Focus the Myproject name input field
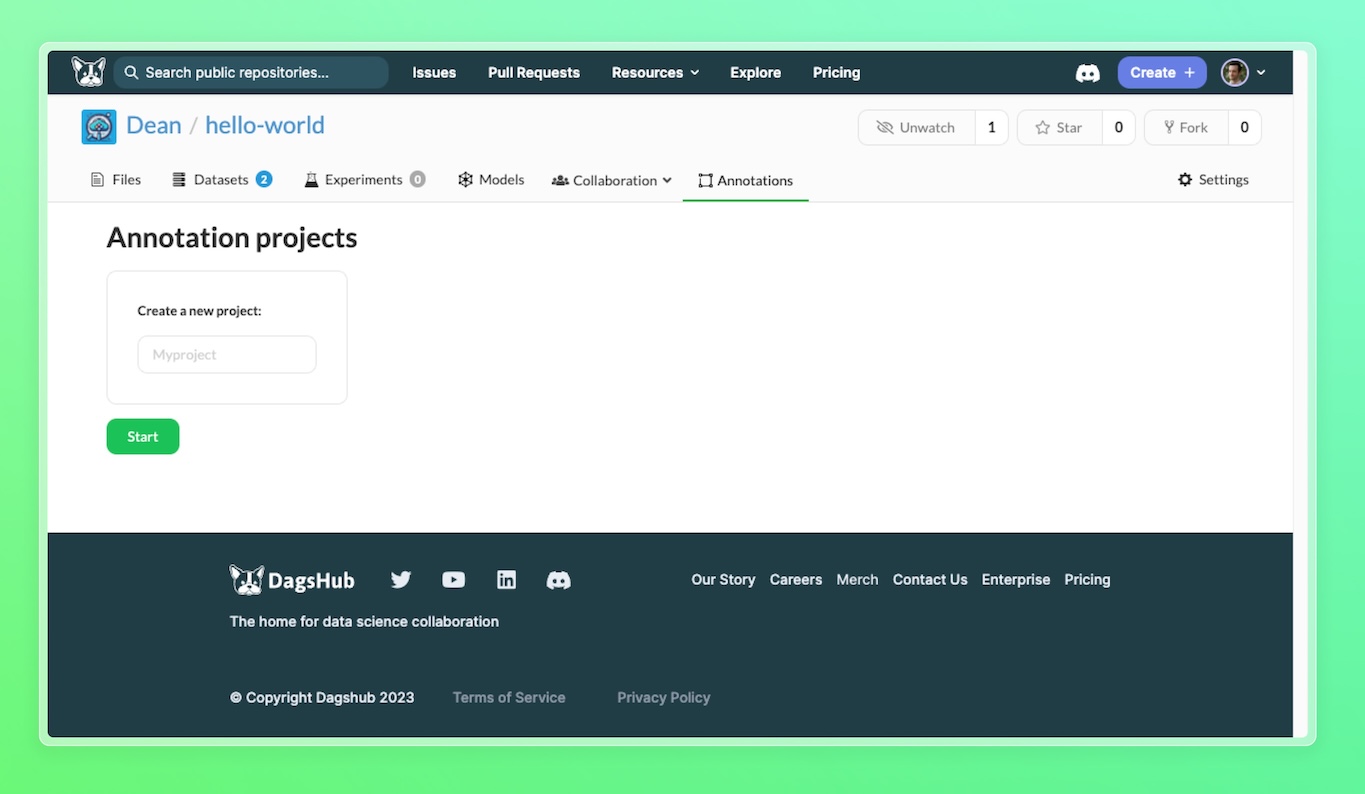Screen dimensions: 1365x794 coord(227,355)
